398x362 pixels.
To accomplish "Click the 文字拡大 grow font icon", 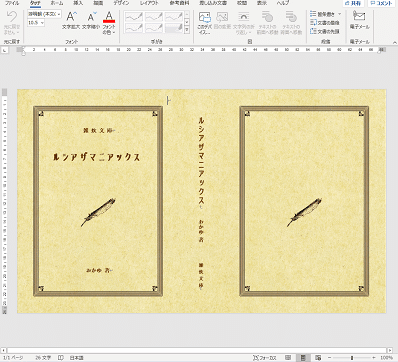I will pyautogui.click(x=71, y=17).
